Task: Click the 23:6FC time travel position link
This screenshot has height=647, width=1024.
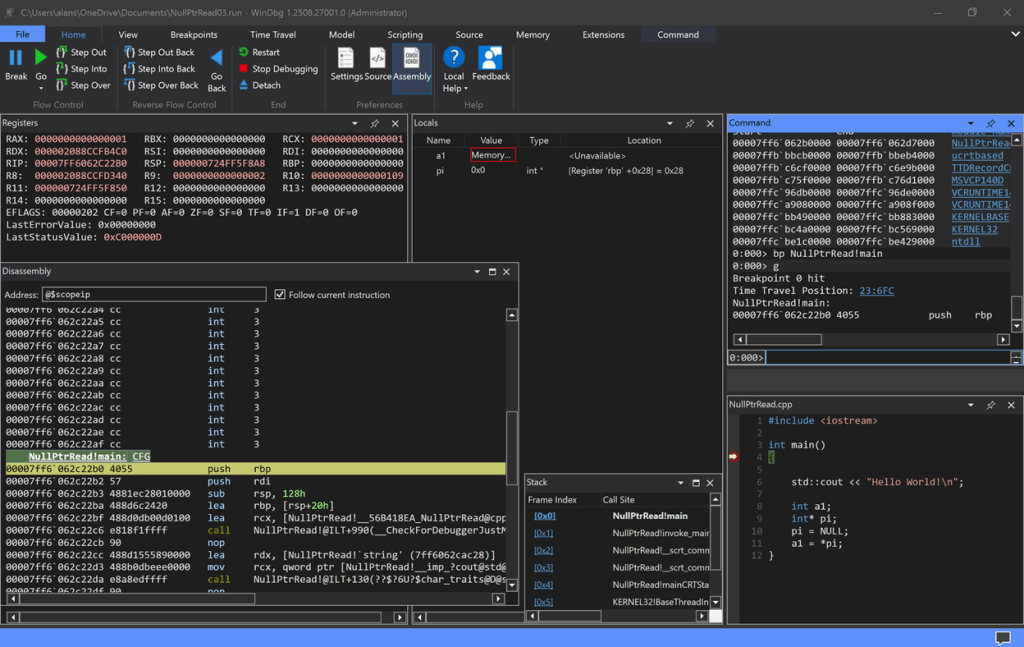Action: (876, 291)
